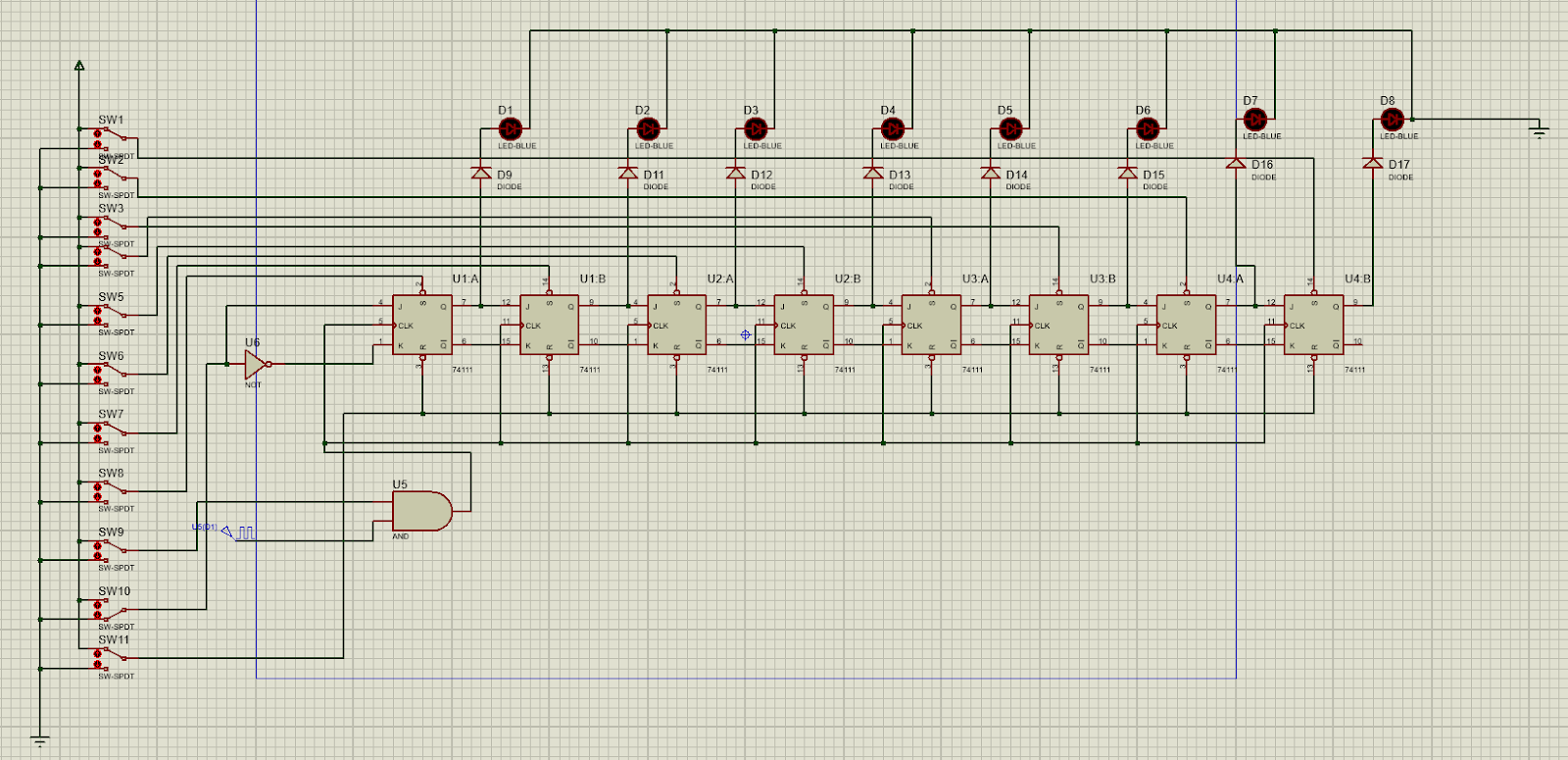This screenshot has width=1568, height=760.
Task: Flip switch SW8
Action: [x=112, y=491]
